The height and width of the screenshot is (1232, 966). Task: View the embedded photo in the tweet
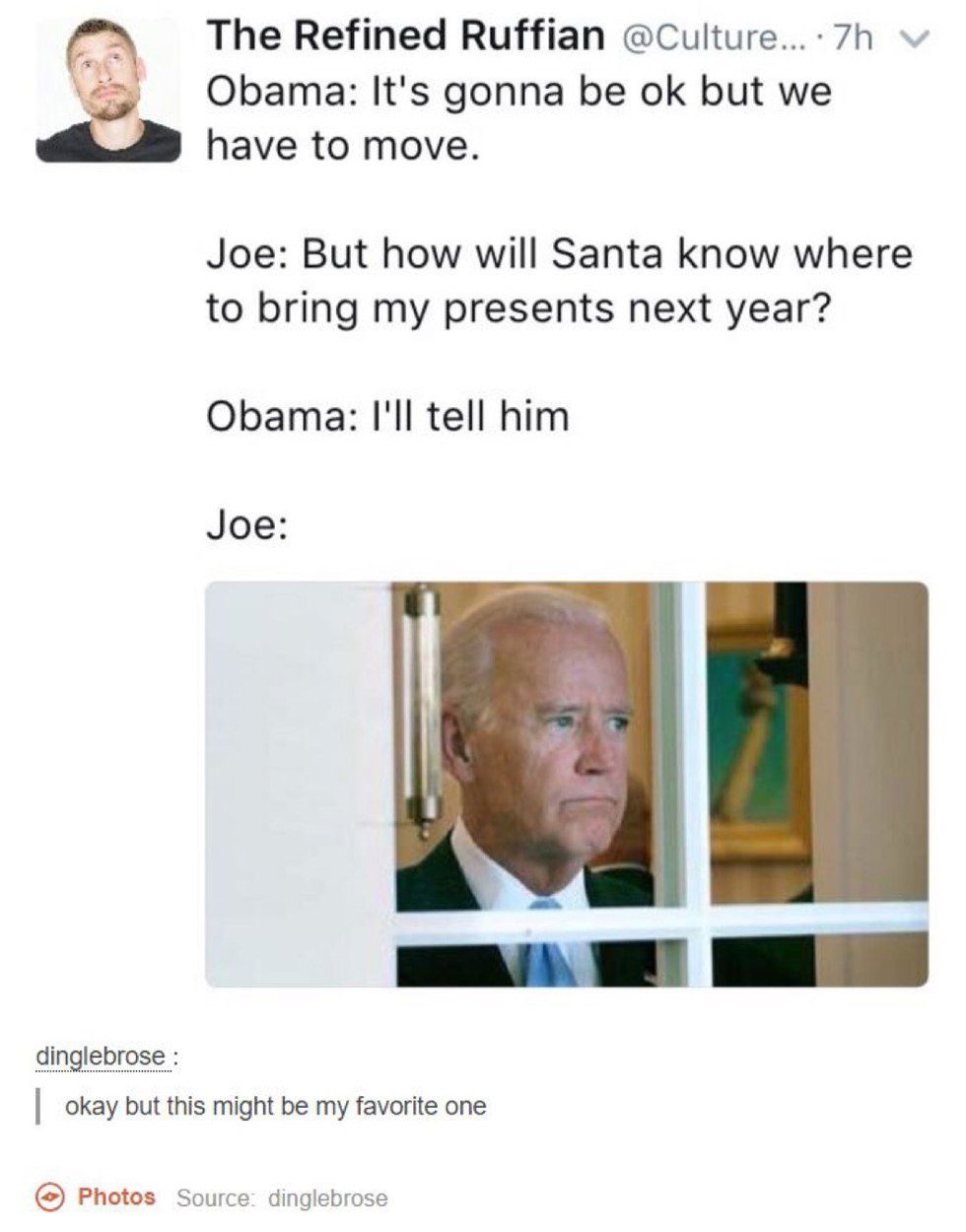[567, 785]
